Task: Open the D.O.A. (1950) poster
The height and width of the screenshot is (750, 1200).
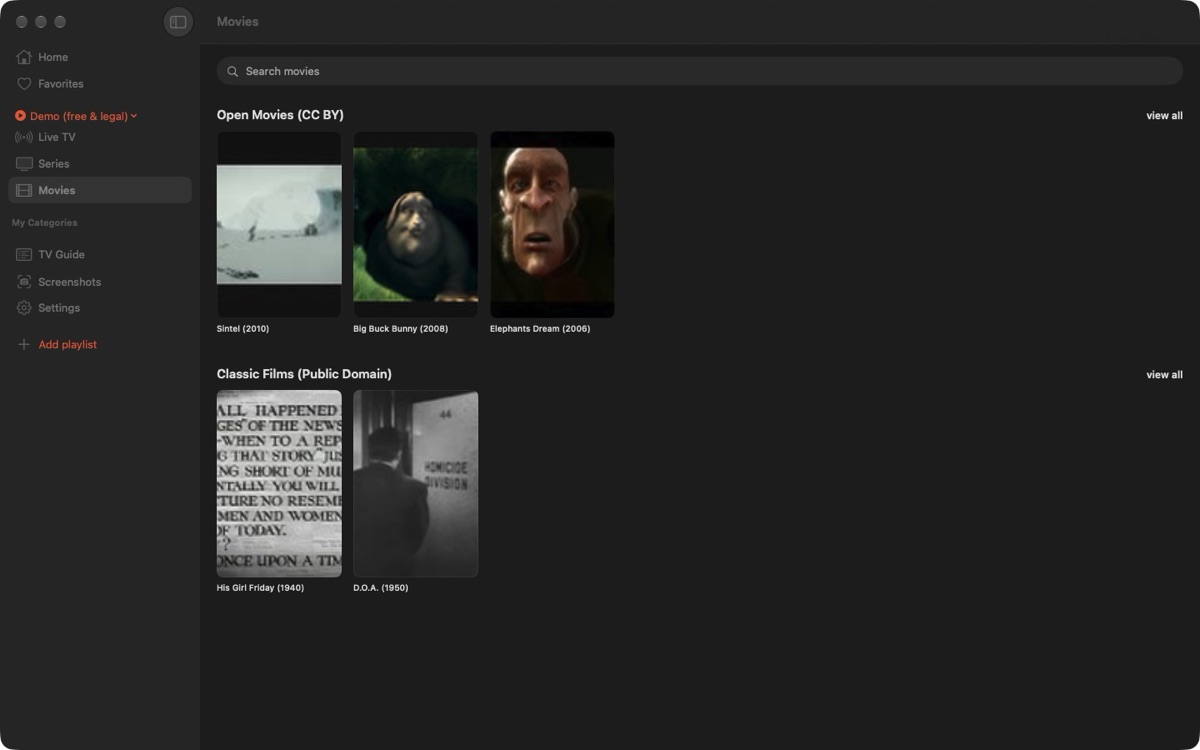Action: 415,484
